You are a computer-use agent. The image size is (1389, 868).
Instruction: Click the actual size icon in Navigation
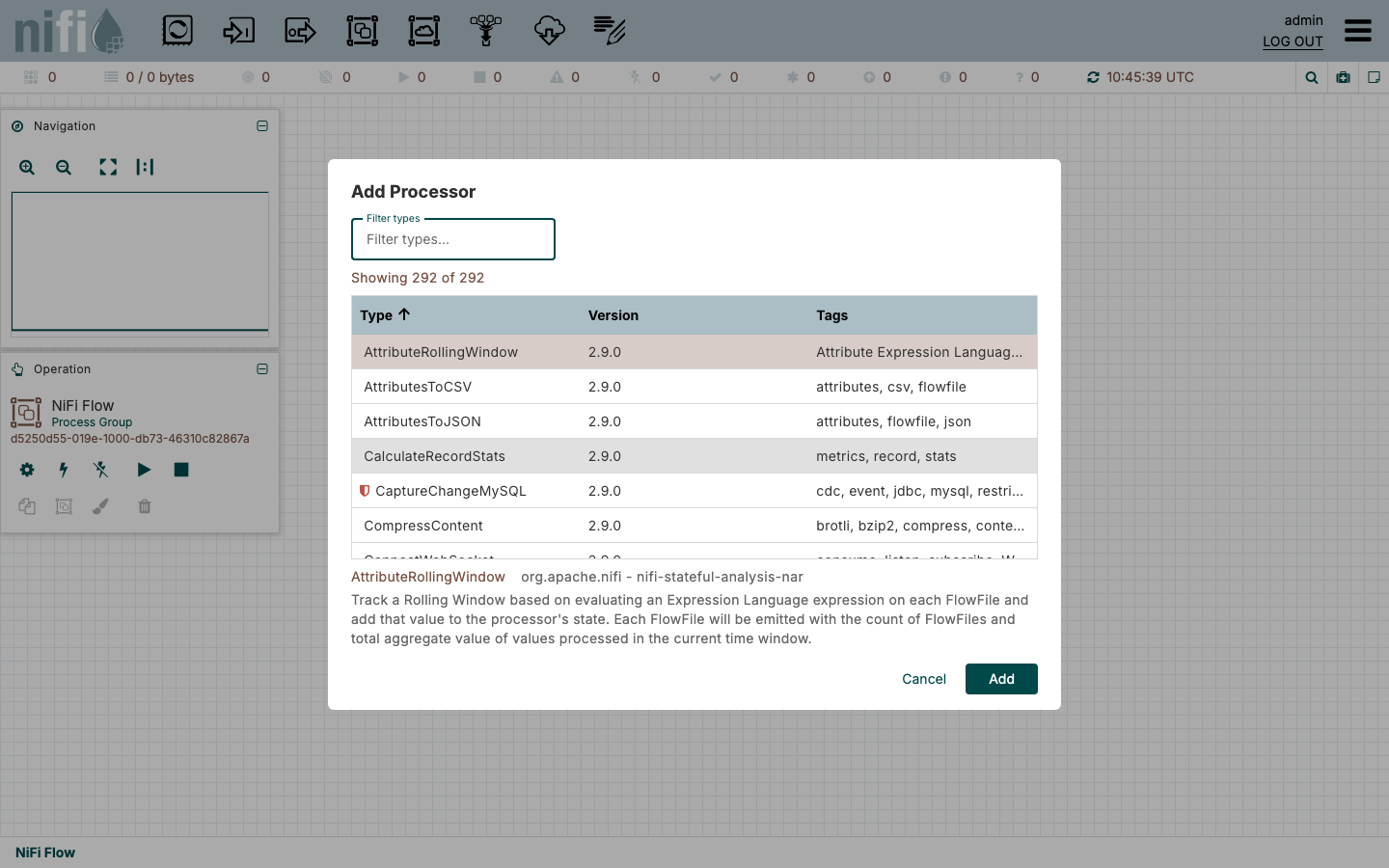(145, 168)
